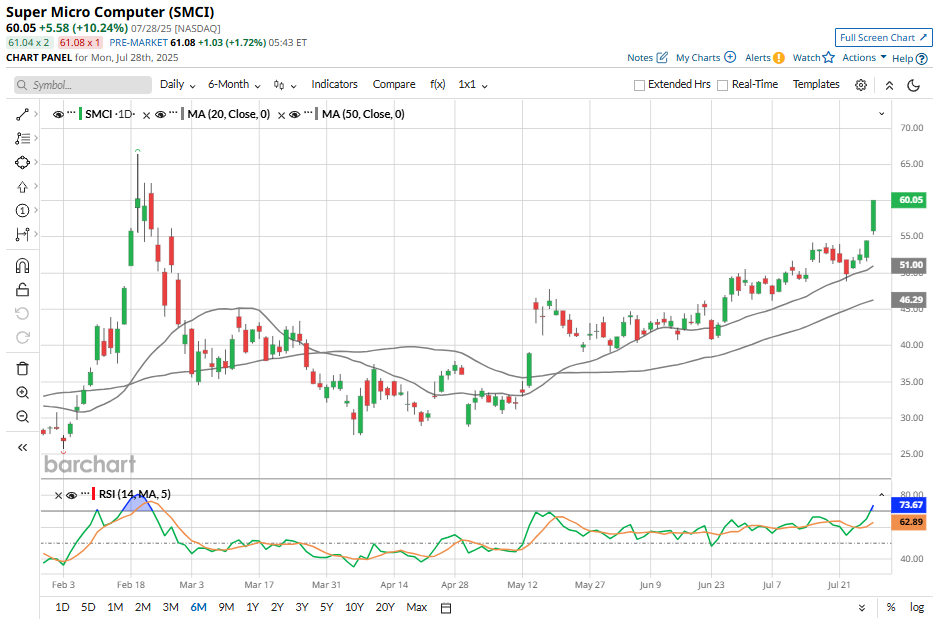945x634 pixels.
Task: Toggle the drawings lock icon
Action: [22, 290]
